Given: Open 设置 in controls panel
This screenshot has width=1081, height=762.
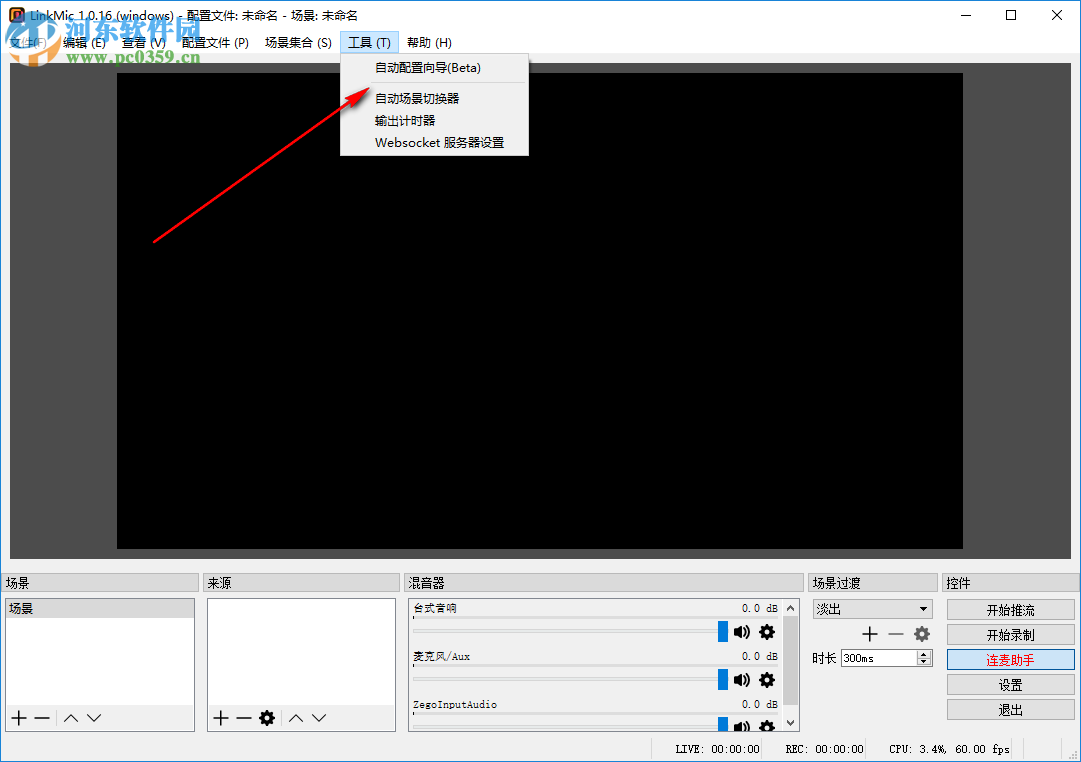Looking at the screenshot, I should [1011, 685].
